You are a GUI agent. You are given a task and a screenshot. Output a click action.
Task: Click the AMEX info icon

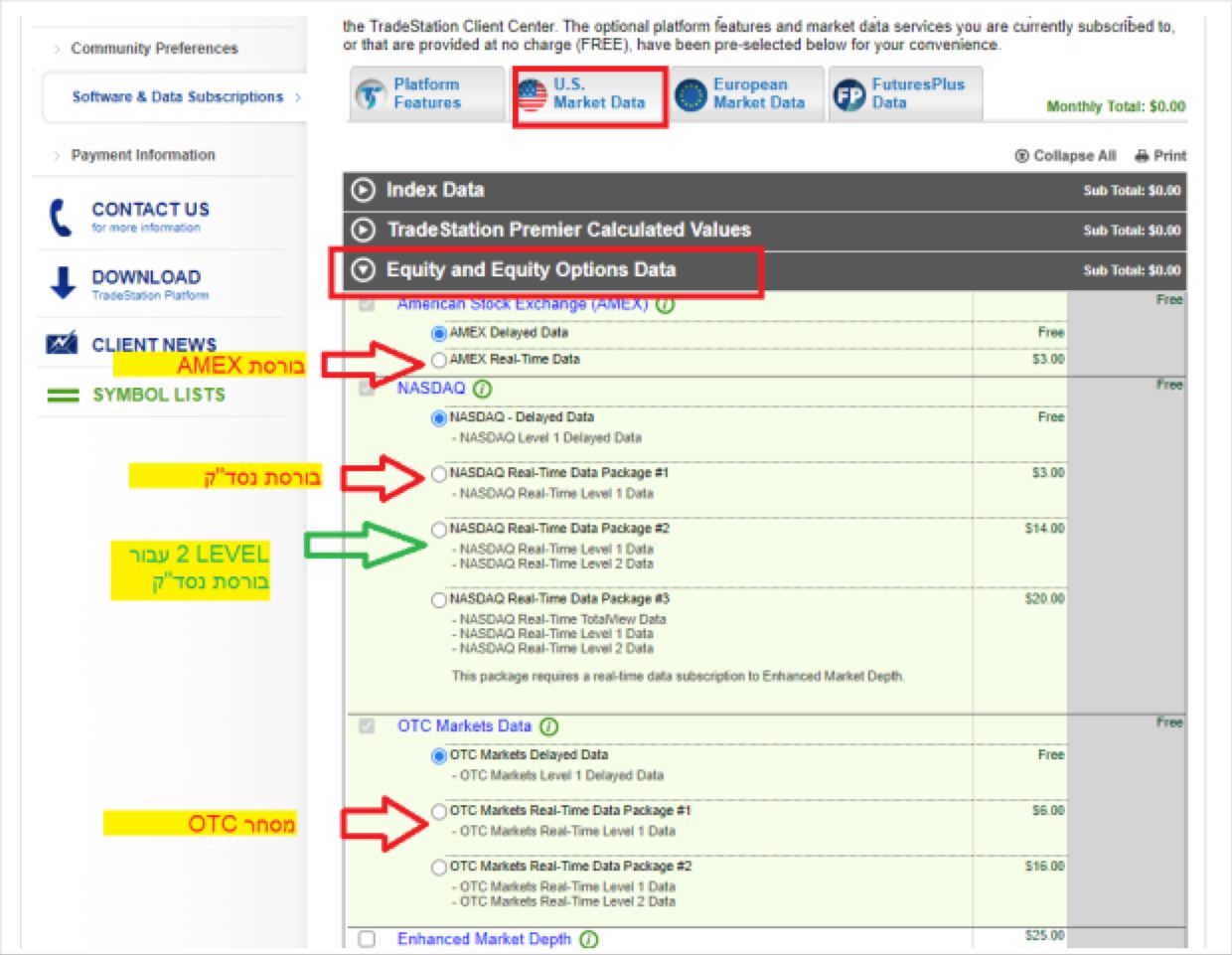click(x=665, y=305)
